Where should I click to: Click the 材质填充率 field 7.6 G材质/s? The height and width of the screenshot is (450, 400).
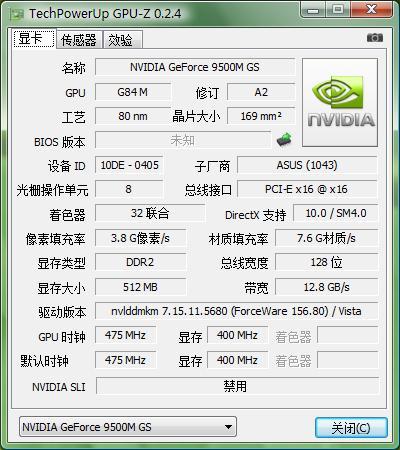click(327, 238)
